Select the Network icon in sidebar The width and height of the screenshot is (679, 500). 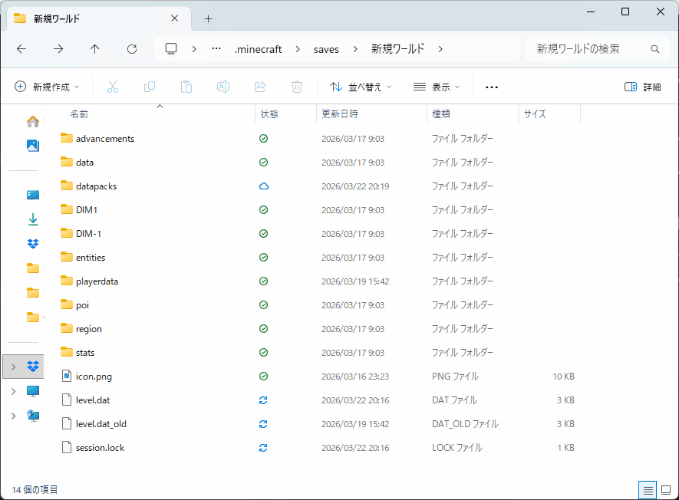33,416
